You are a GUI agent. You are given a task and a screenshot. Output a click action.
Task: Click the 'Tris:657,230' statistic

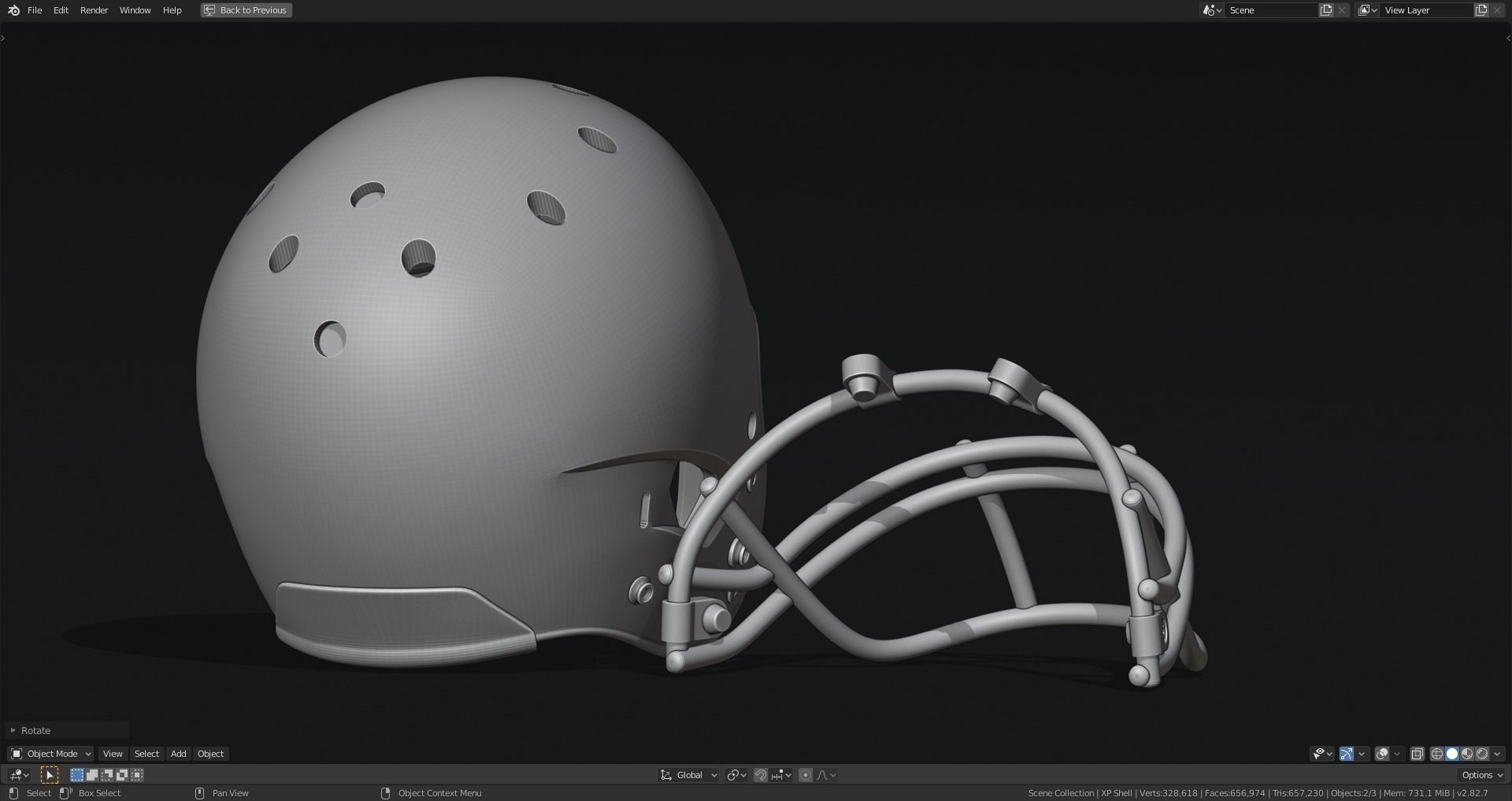pos(1298,793)
